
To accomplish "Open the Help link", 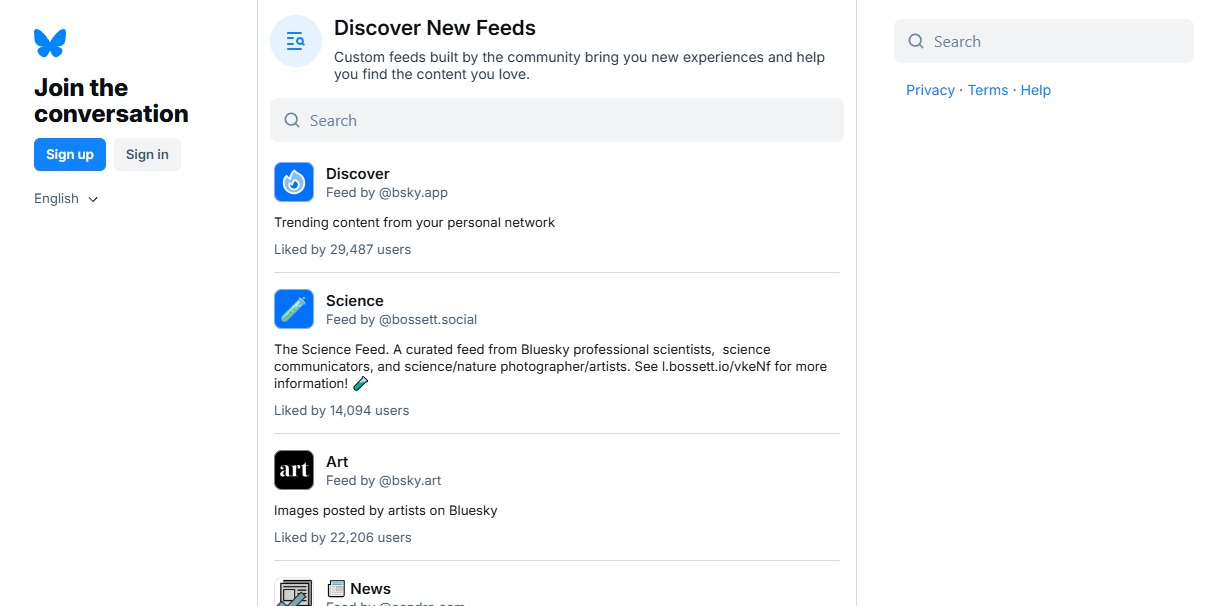I will tap(1035, 90).
